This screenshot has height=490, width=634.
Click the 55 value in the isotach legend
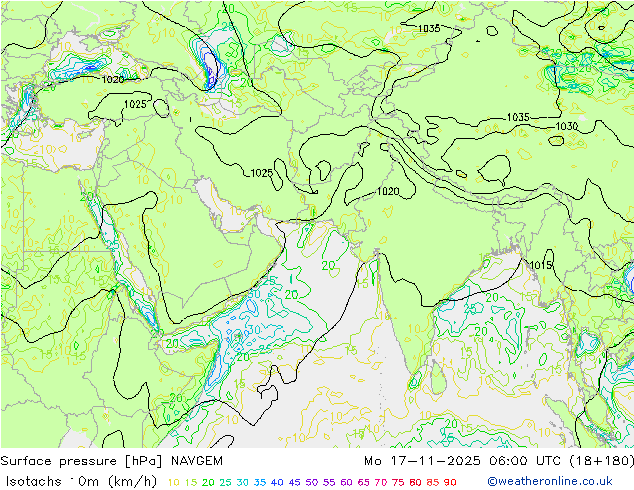pos(329,482)
